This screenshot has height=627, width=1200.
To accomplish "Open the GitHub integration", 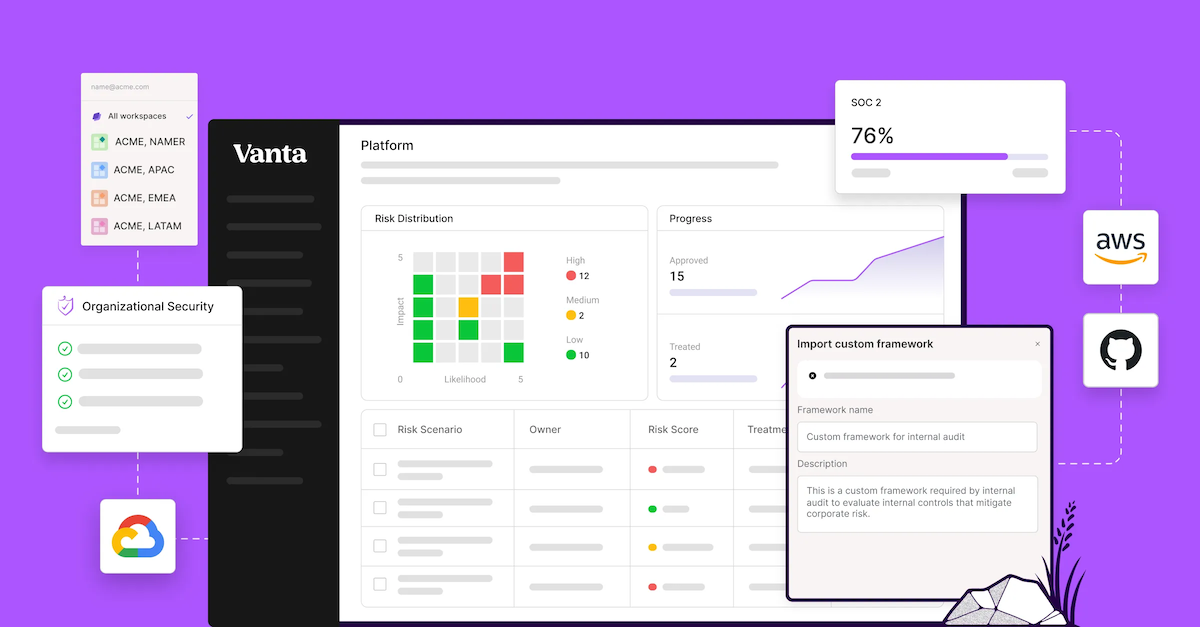I will coord(1121,350).
